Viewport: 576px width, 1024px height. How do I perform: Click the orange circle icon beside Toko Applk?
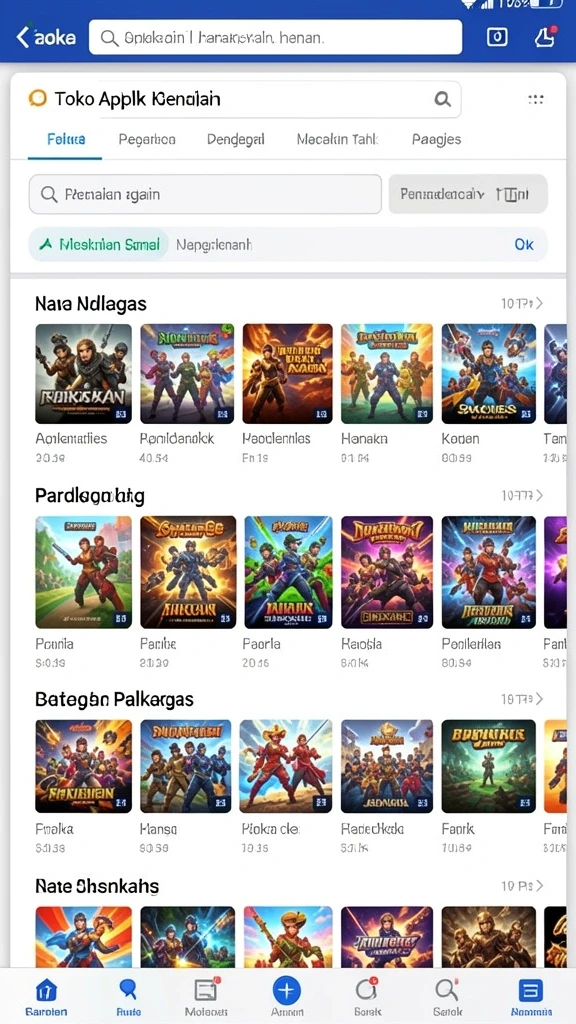coord(38,99)
